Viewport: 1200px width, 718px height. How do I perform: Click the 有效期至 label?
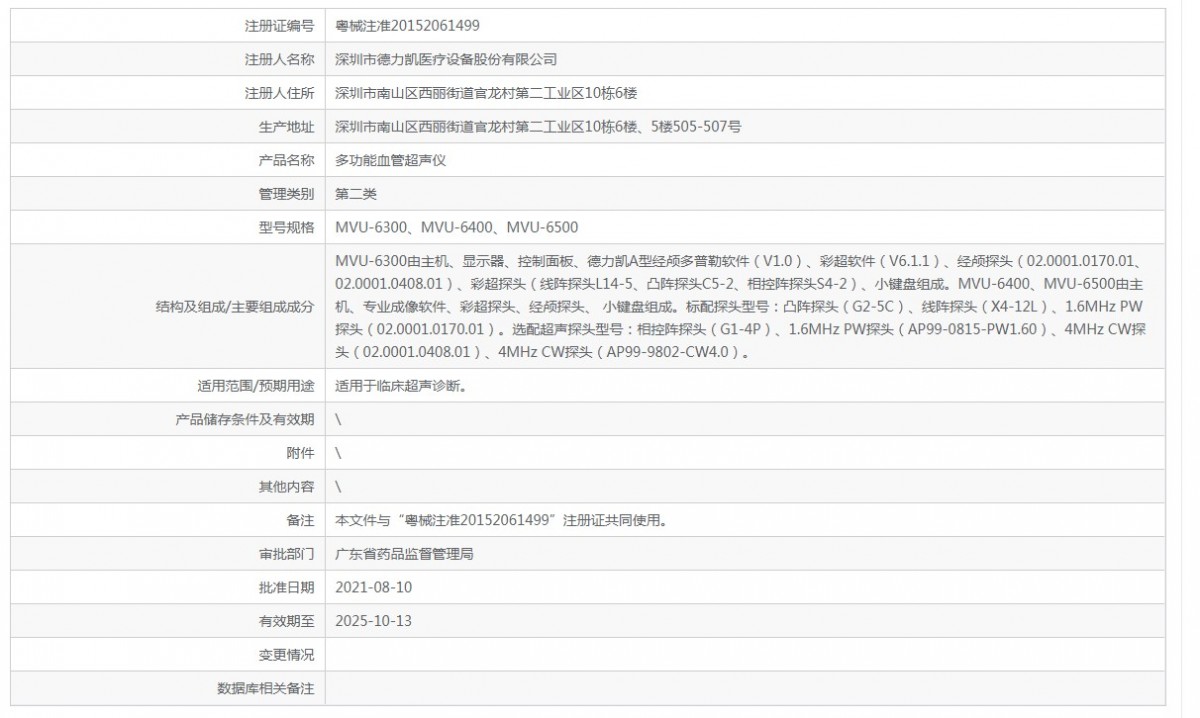click(x=286, y=621)
